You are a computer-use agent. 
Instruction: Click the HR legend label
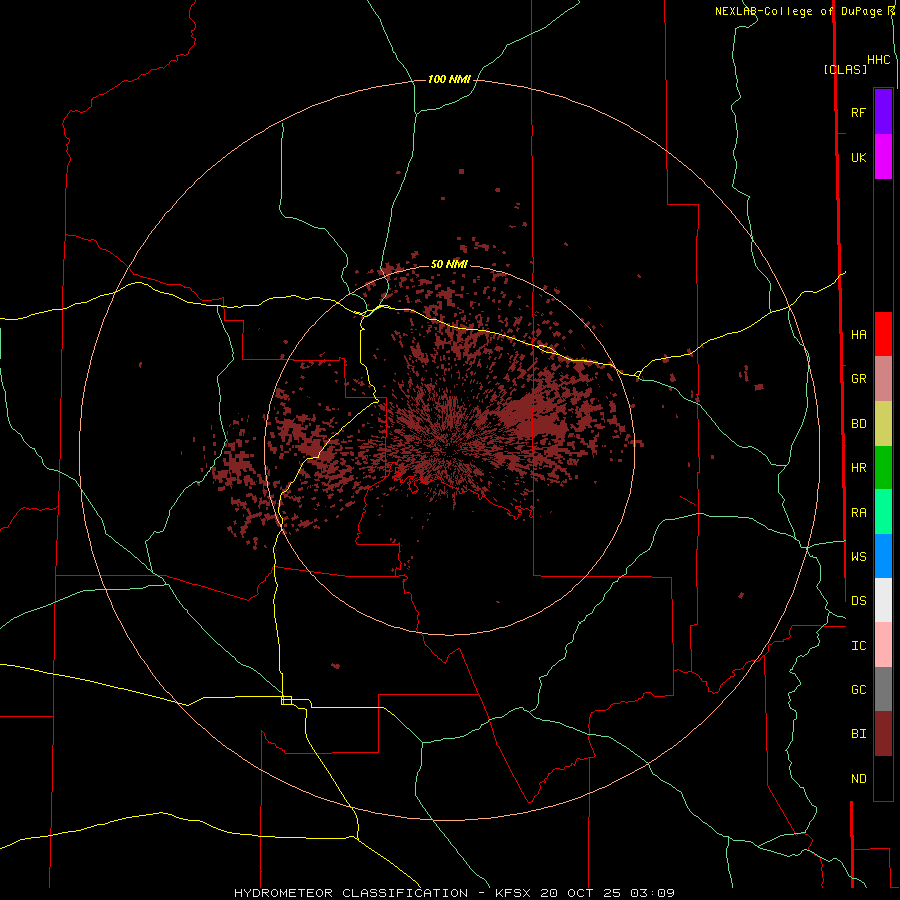[x=858, y=468]
